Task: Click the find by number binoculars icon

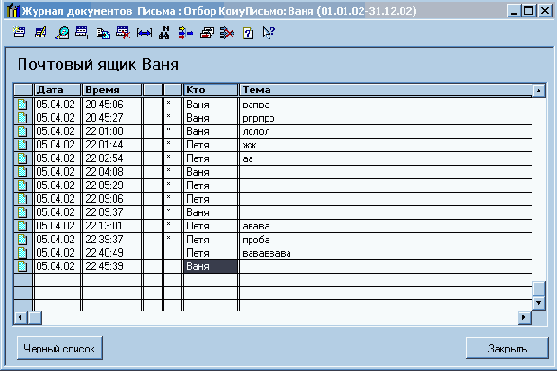Action: click(x=164, y=32)
